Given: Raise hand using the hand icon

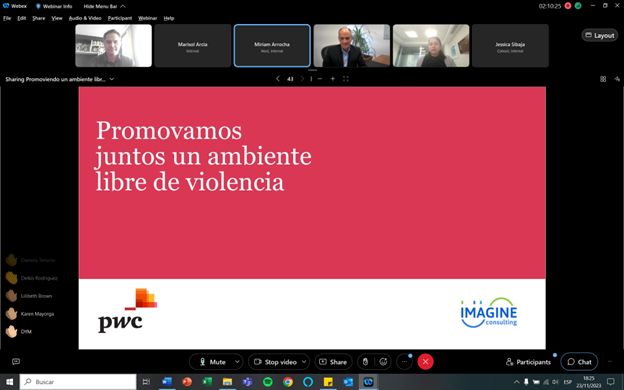Looking at the screenshot, I should 365,362.
